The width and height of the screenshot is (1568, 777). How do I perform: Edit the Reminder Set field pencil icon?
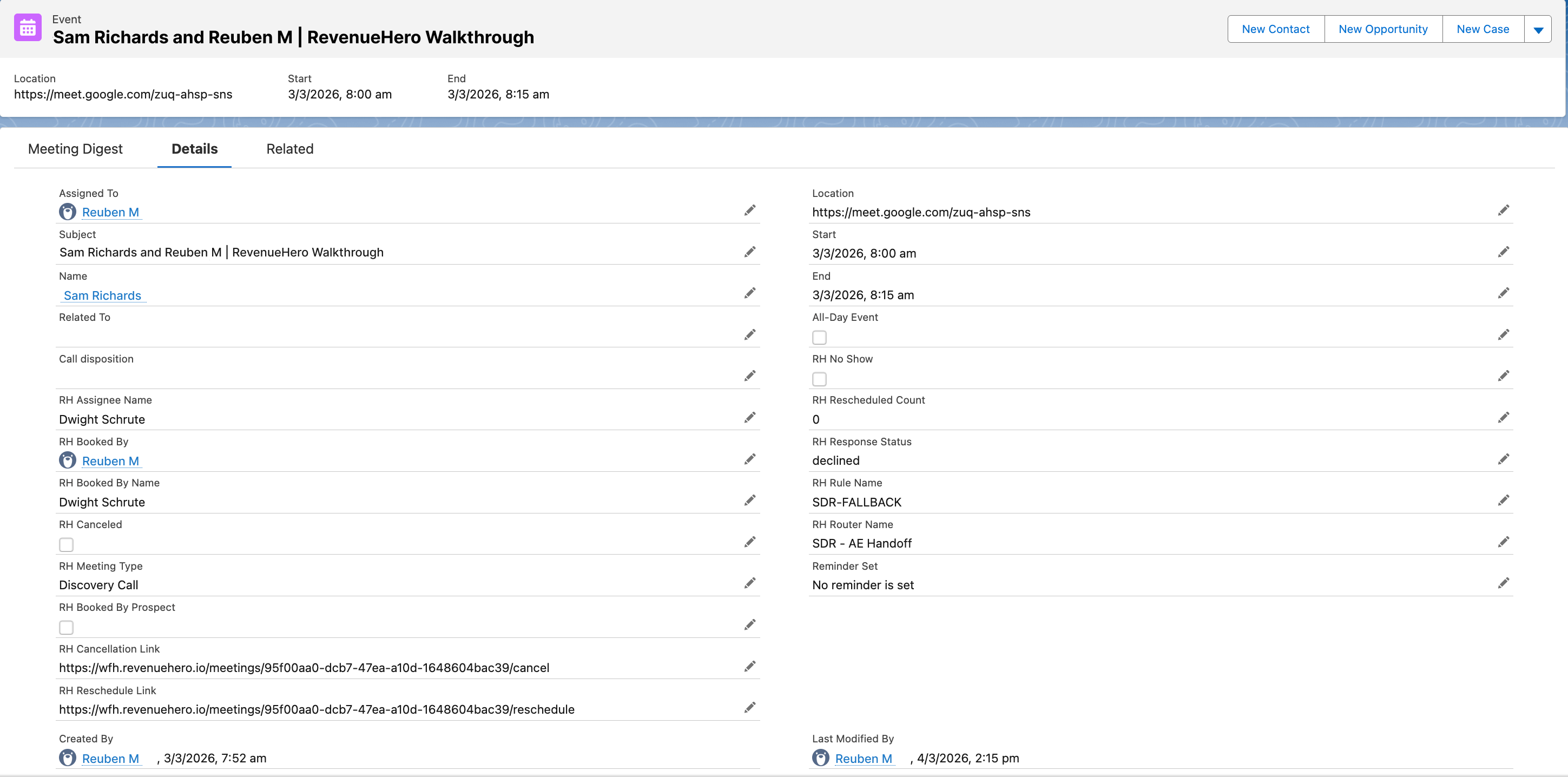pyautogui.click(x=1503, y=583)
